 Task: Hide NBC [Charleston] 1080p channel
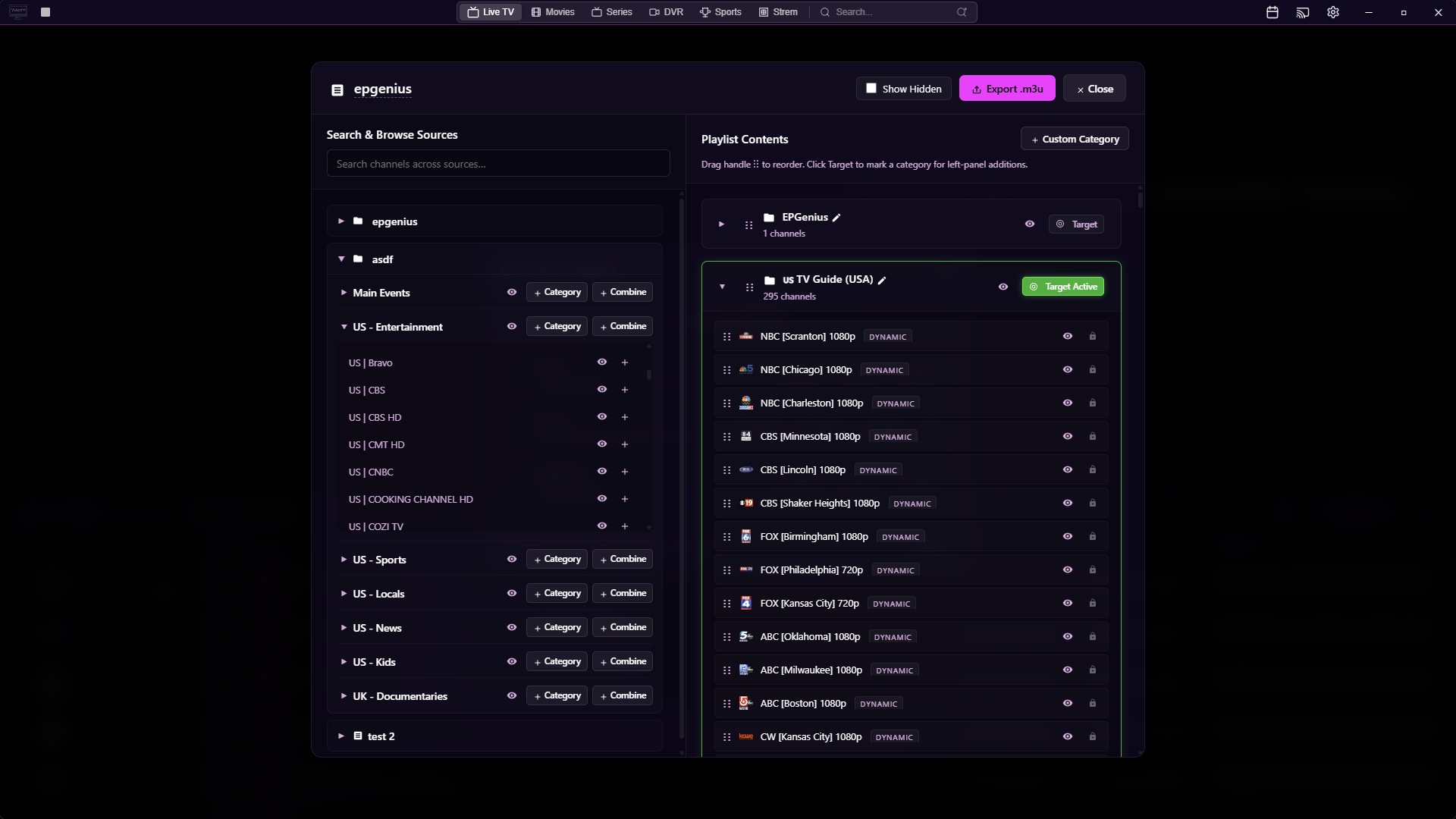click(1068, 403)
